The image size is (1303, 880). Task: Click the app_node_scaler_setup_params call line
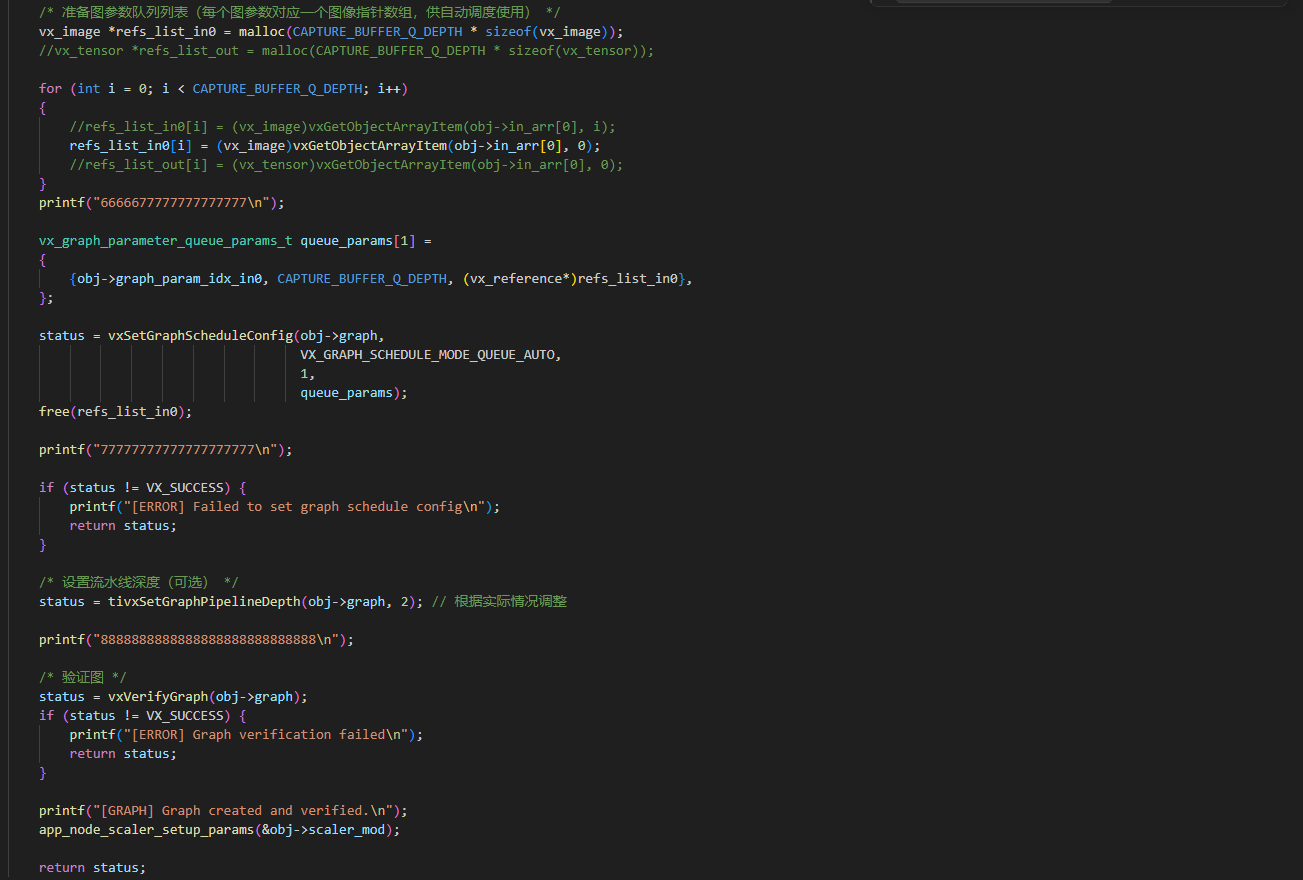[220, 829]
